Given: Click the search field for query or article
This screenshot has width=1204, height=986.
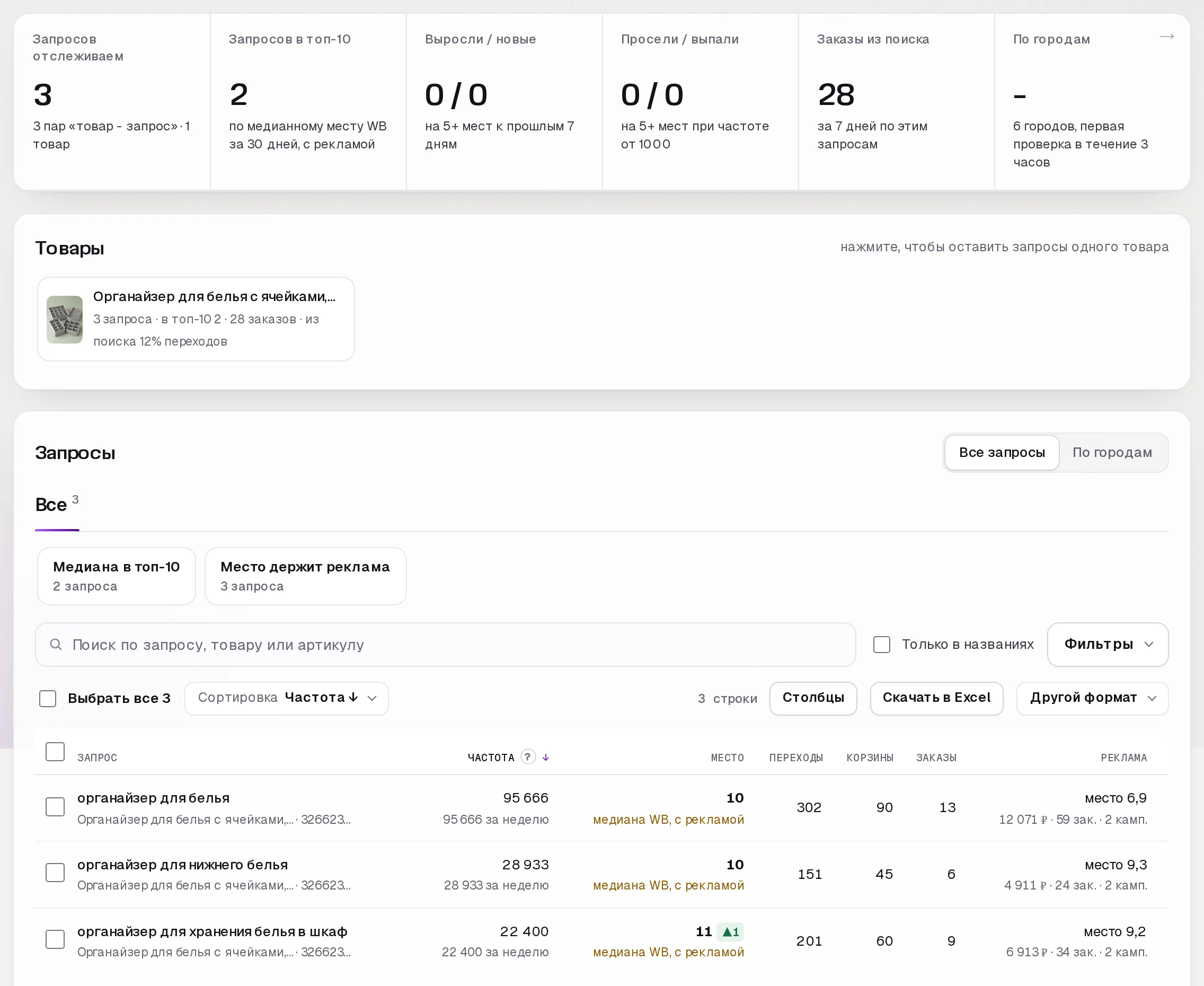Looking at the screenshot, I should 446,645.
